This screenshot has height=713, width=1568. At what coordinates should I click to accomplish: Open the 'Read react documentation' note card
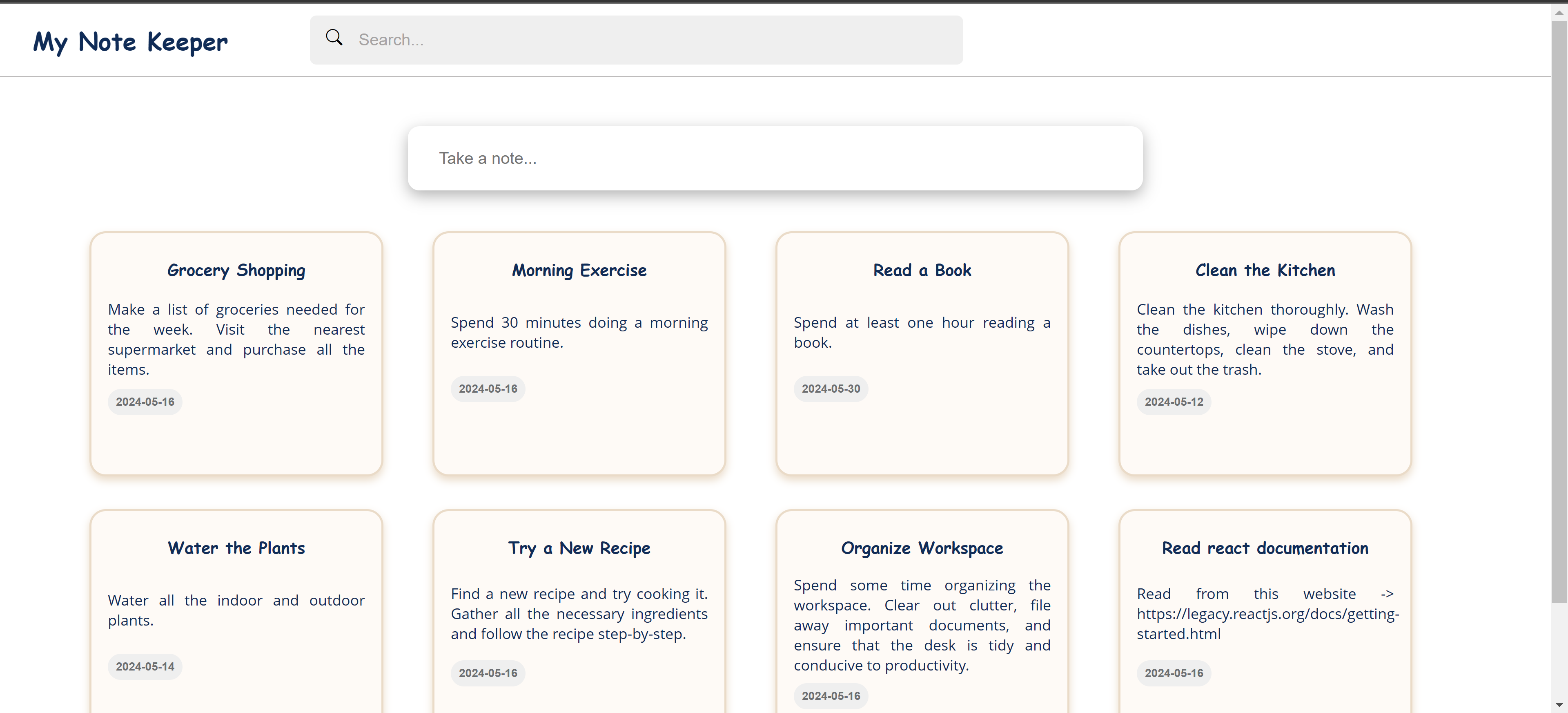click(x=1264, y=609)
